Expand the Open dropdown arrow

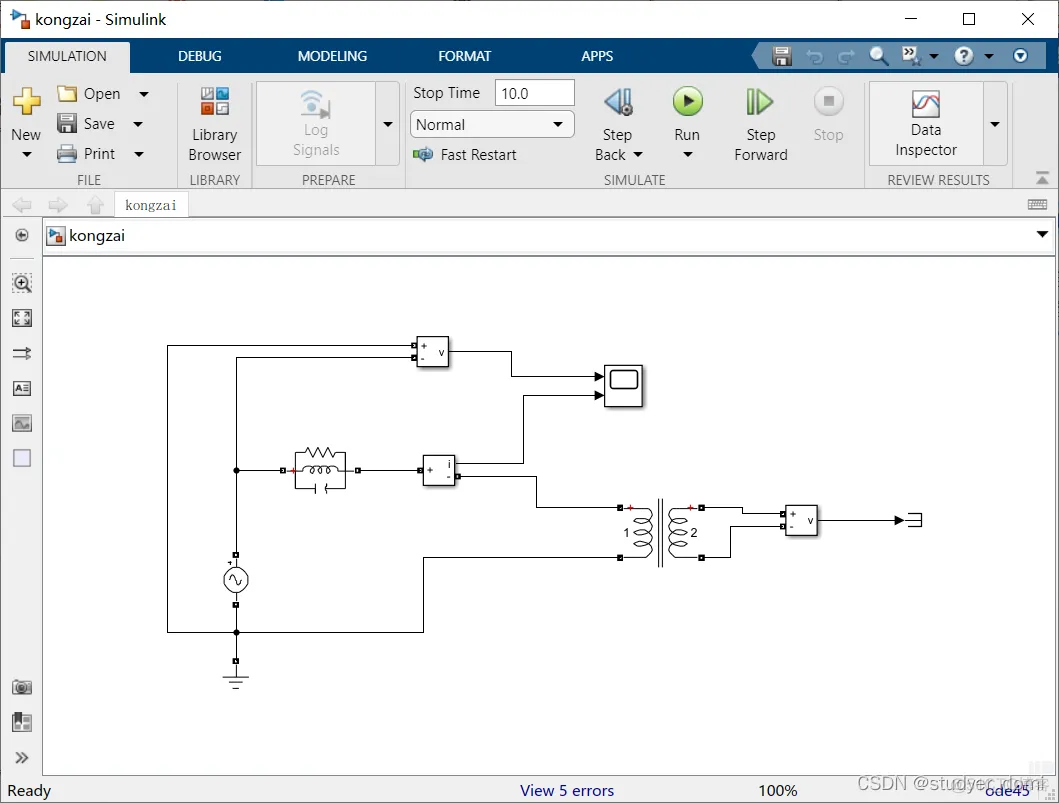(x=144, y=94)
